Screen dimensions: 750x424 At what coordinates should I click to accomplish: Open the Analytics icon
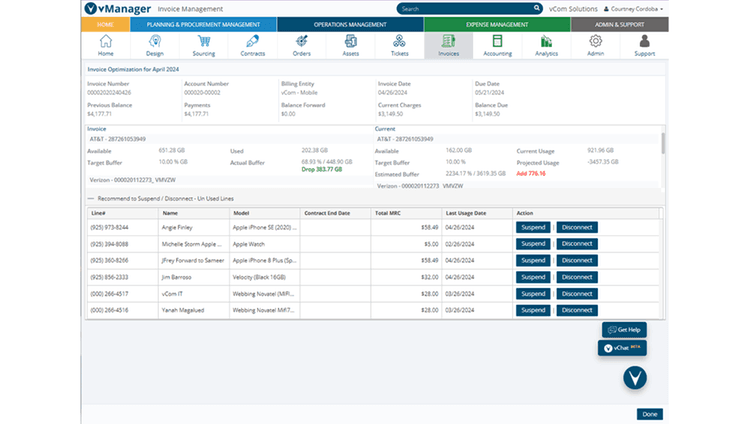(x=546, y=45)
